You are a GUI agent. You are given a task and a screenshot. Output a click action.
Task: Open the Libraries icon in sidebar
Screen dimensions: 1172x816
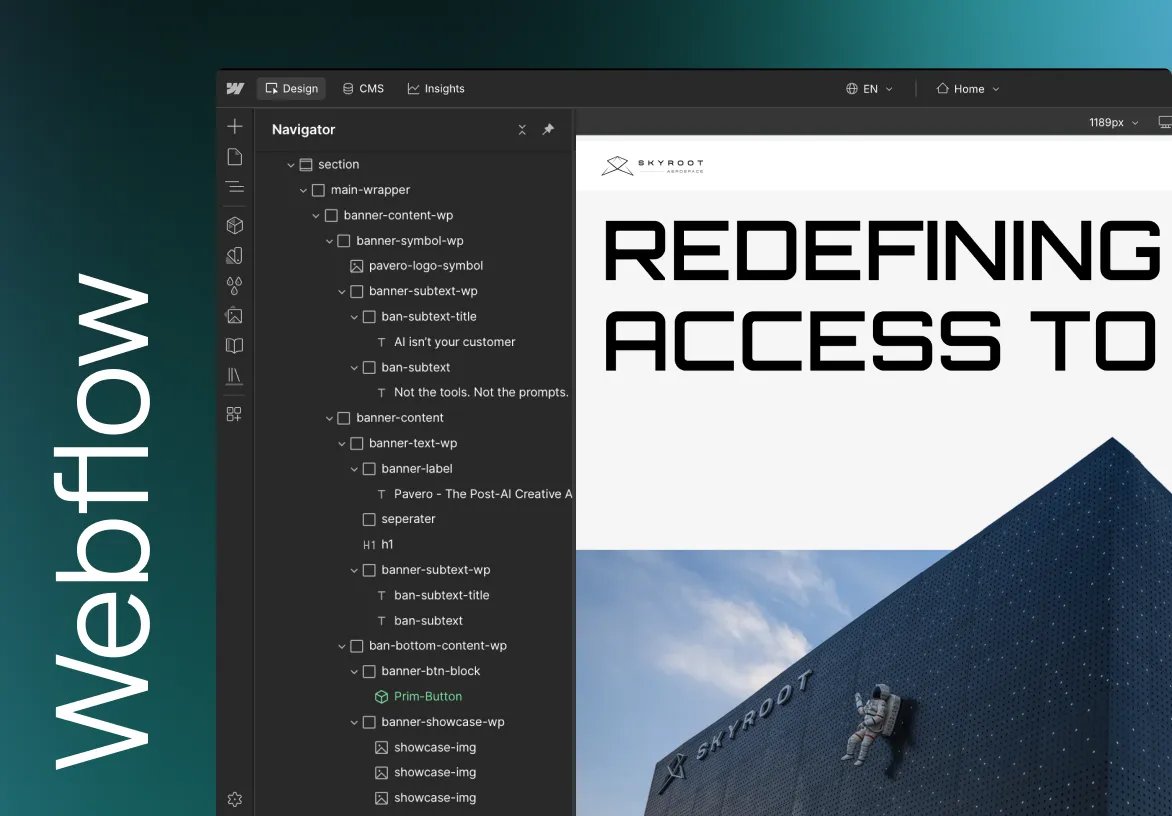coord(235,375)
